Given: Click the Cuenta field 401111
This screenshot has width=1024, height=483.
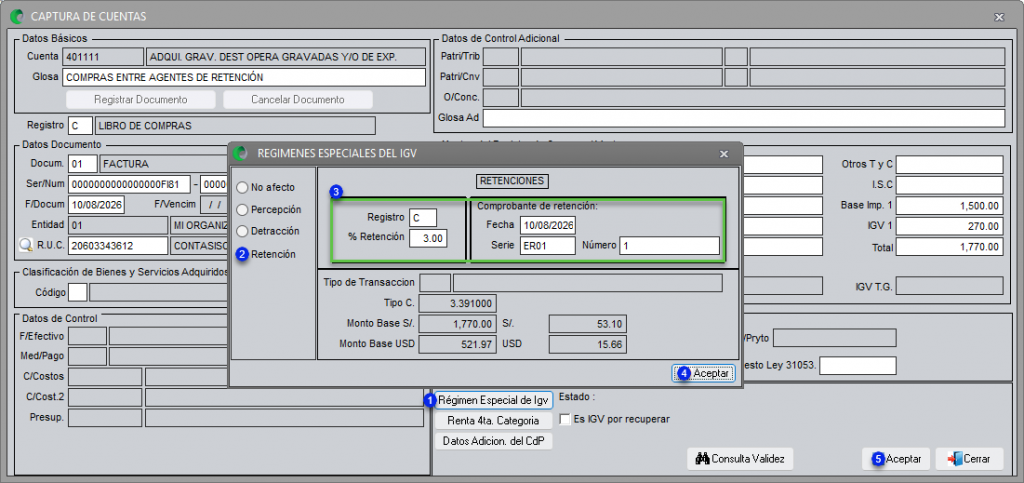Looking at the screenshot, I should (103, 57).
